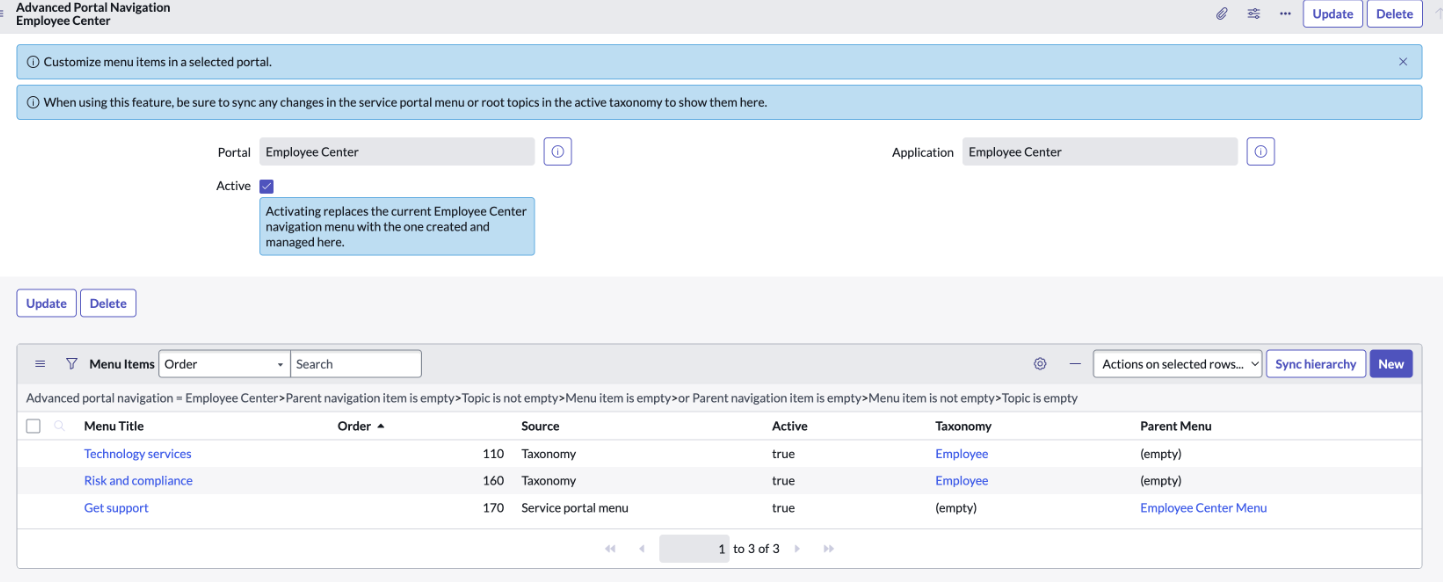Dismiss the 'Customize menu items' info banner
Viewport: 1443px width, 582px height.
tap(1403, 62)
